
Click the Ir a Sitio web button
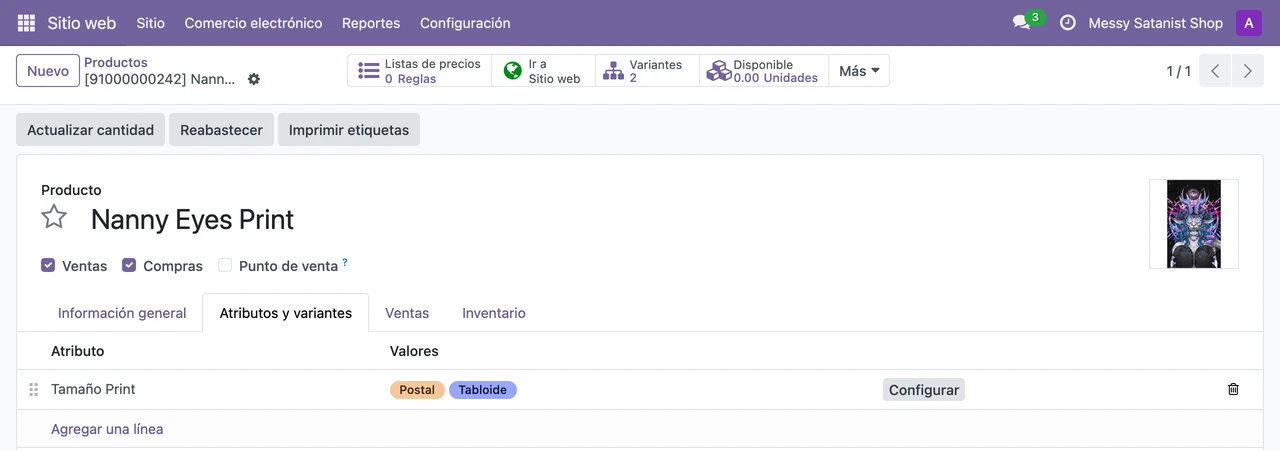[543, 71]
